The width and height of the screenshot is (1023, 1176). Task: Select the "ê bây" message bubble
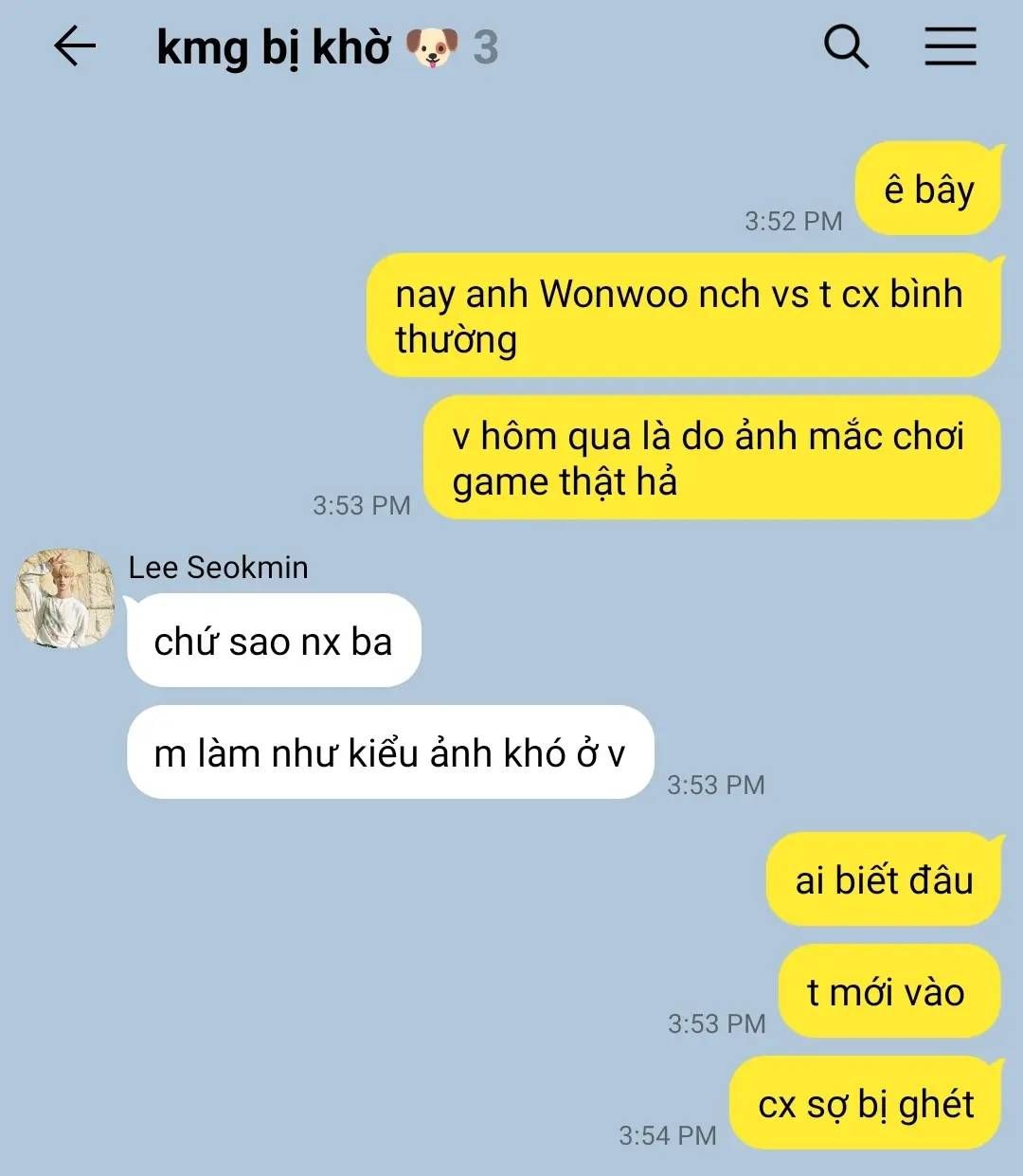tap(928, 189)
